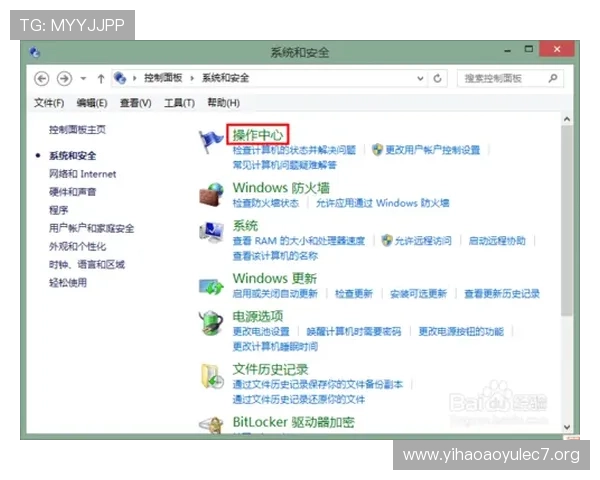Click 允许远程访问 link
This screenshot has height=480, width=600.
[x=423, y=241]
